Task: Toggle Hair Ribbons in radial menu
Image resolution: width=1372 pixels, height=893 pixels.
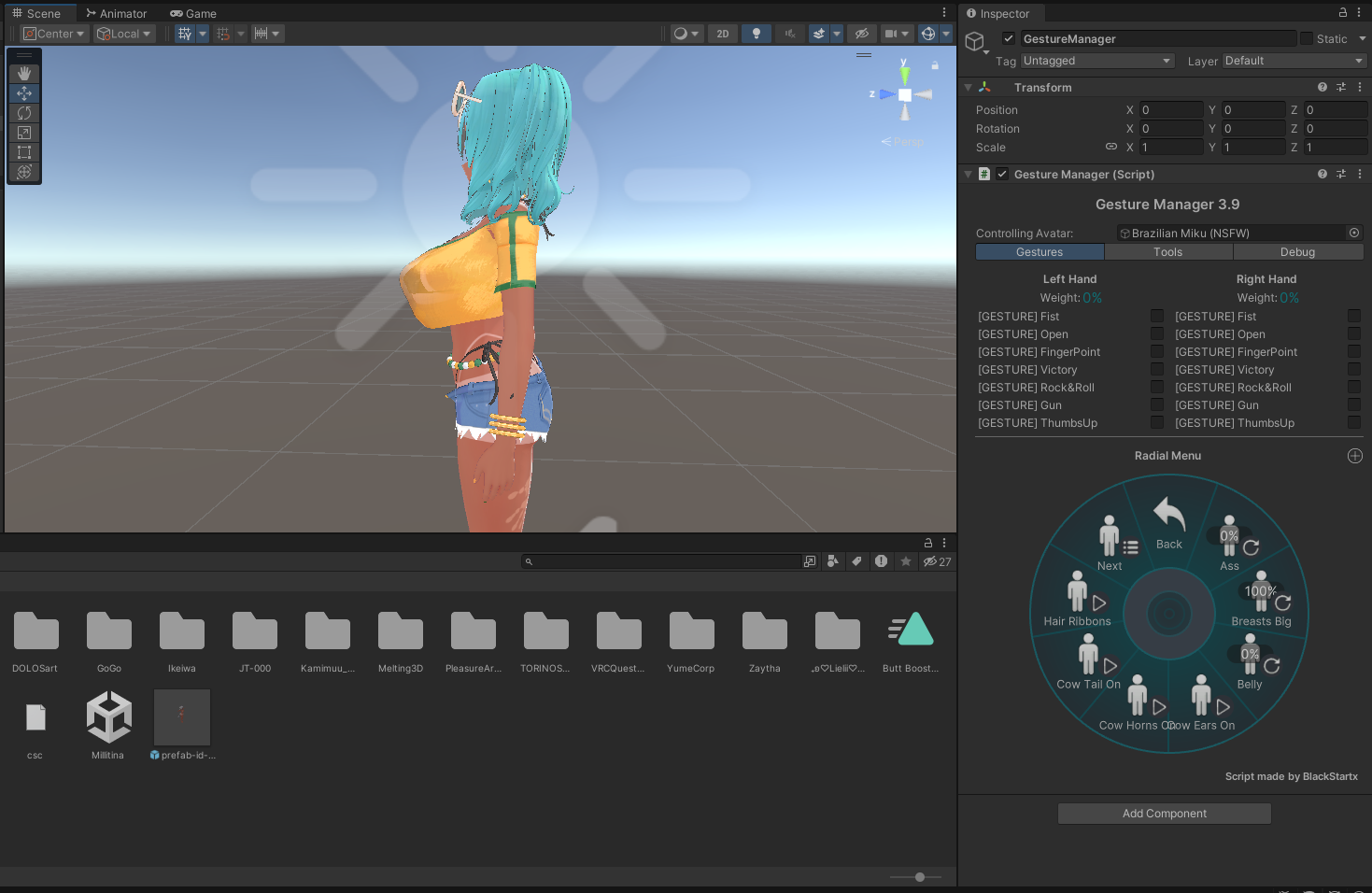Action: pos(1078,599)
